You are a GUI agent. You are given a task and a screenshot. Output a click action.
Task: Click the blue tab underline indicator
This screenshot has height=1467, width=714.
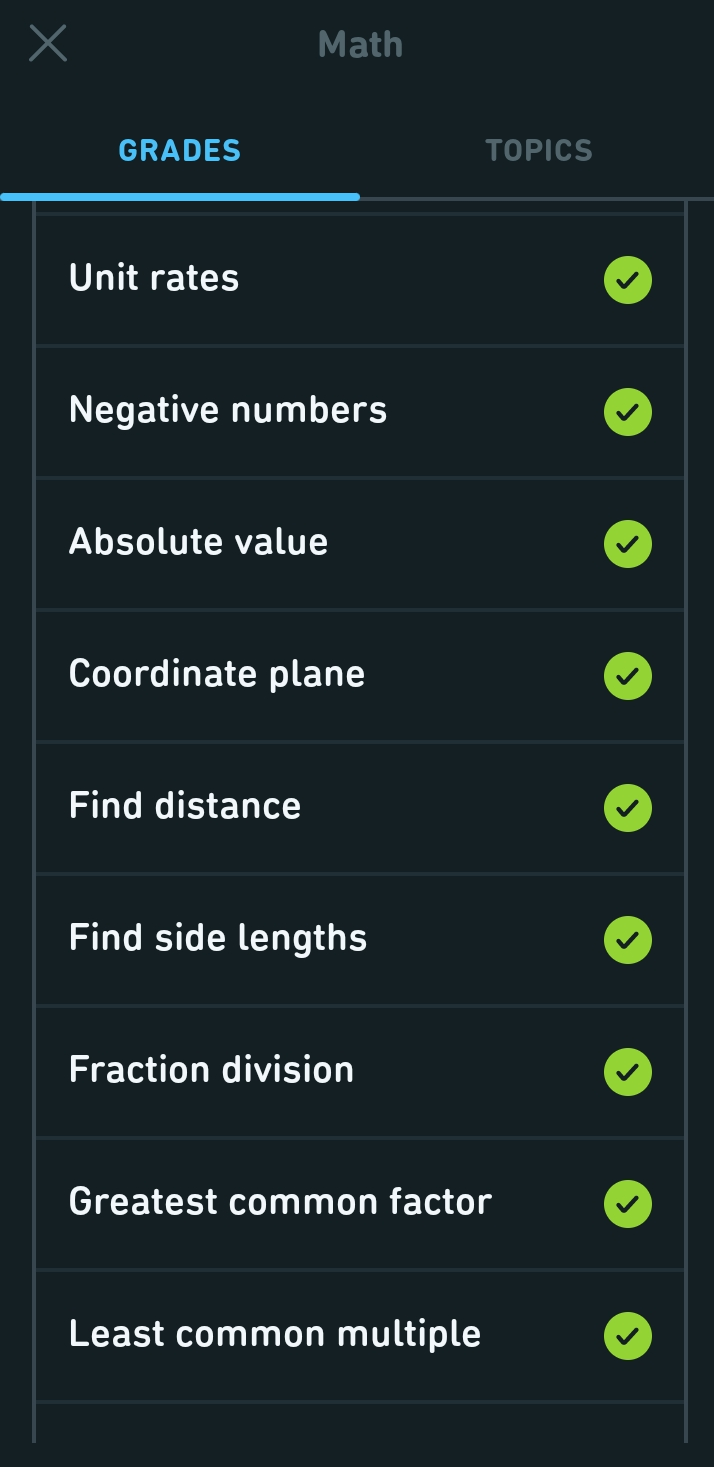179,195
